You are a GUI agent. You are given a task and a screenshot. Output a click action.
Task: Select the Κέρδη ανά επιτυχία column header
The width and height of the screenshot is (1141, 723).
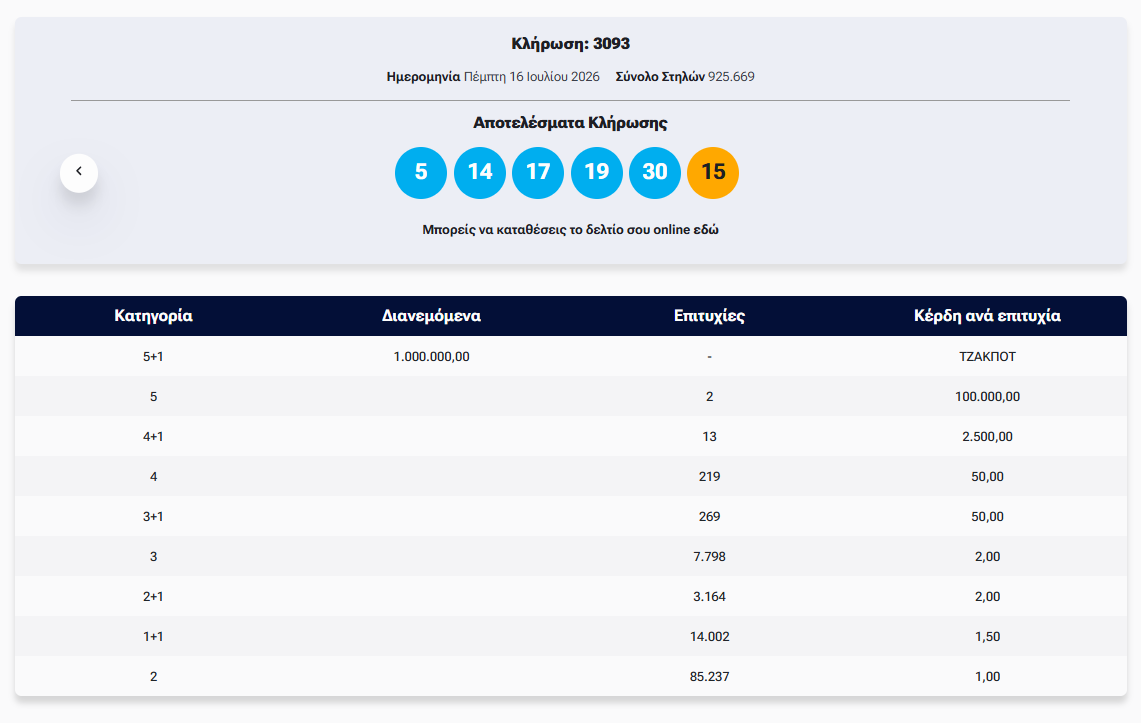pyautogui.click(x=987, y=316)
